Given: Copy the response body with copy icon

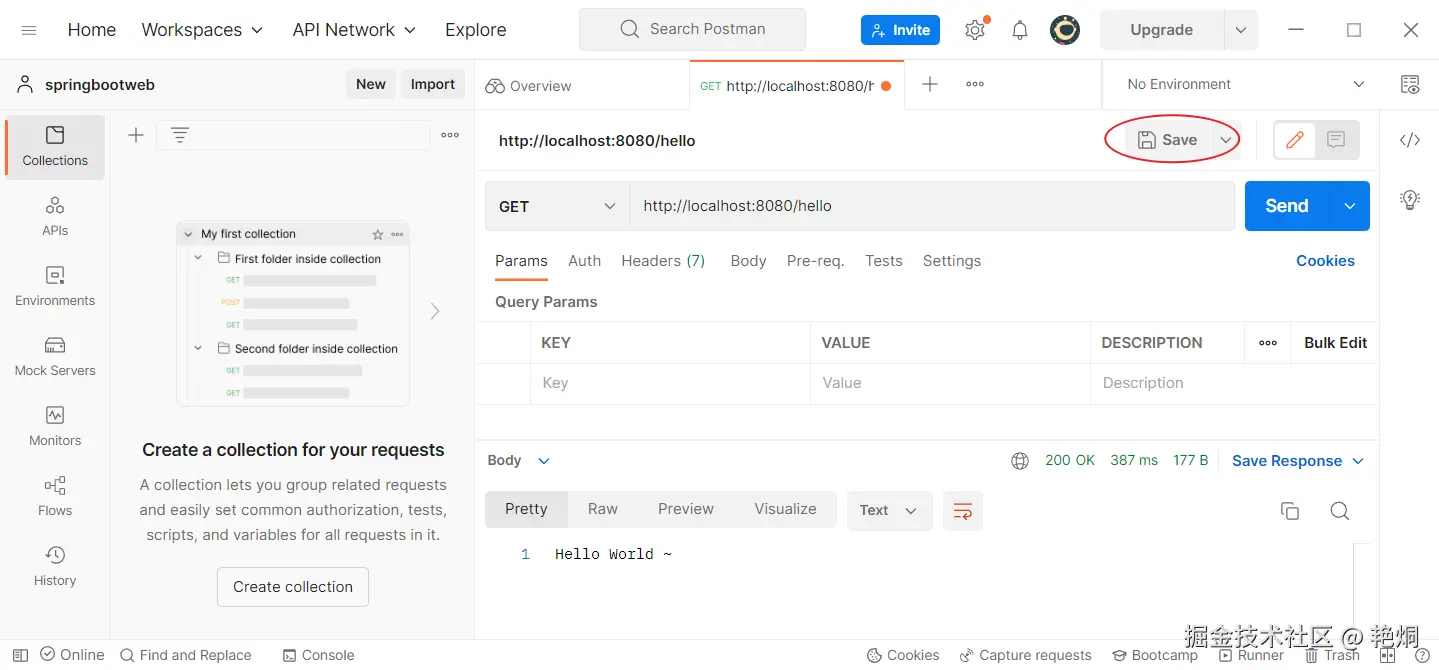Looking at the screenshot, I should 1290,511.
